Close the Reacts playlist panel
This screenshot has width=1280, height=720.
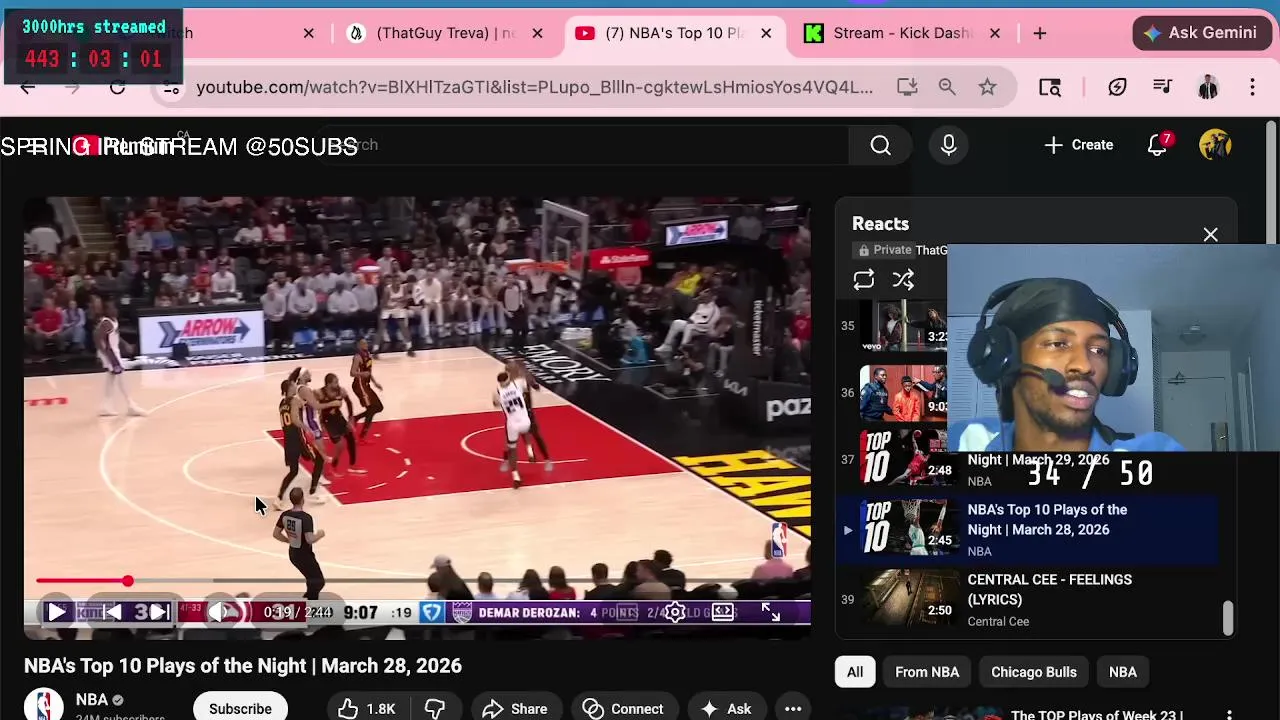1210,235
